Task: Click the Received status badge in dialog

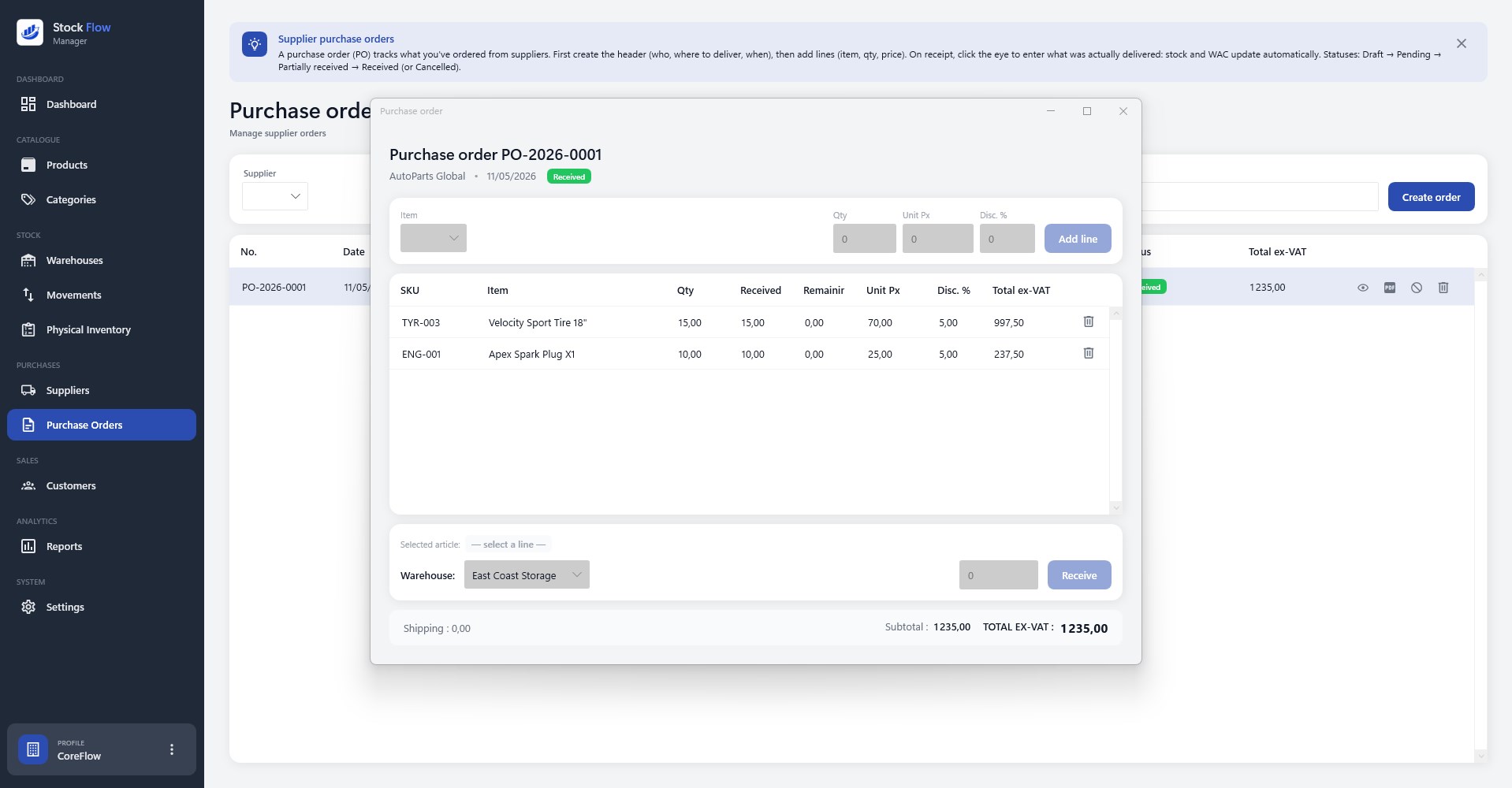Action: [x=569, y=177]
